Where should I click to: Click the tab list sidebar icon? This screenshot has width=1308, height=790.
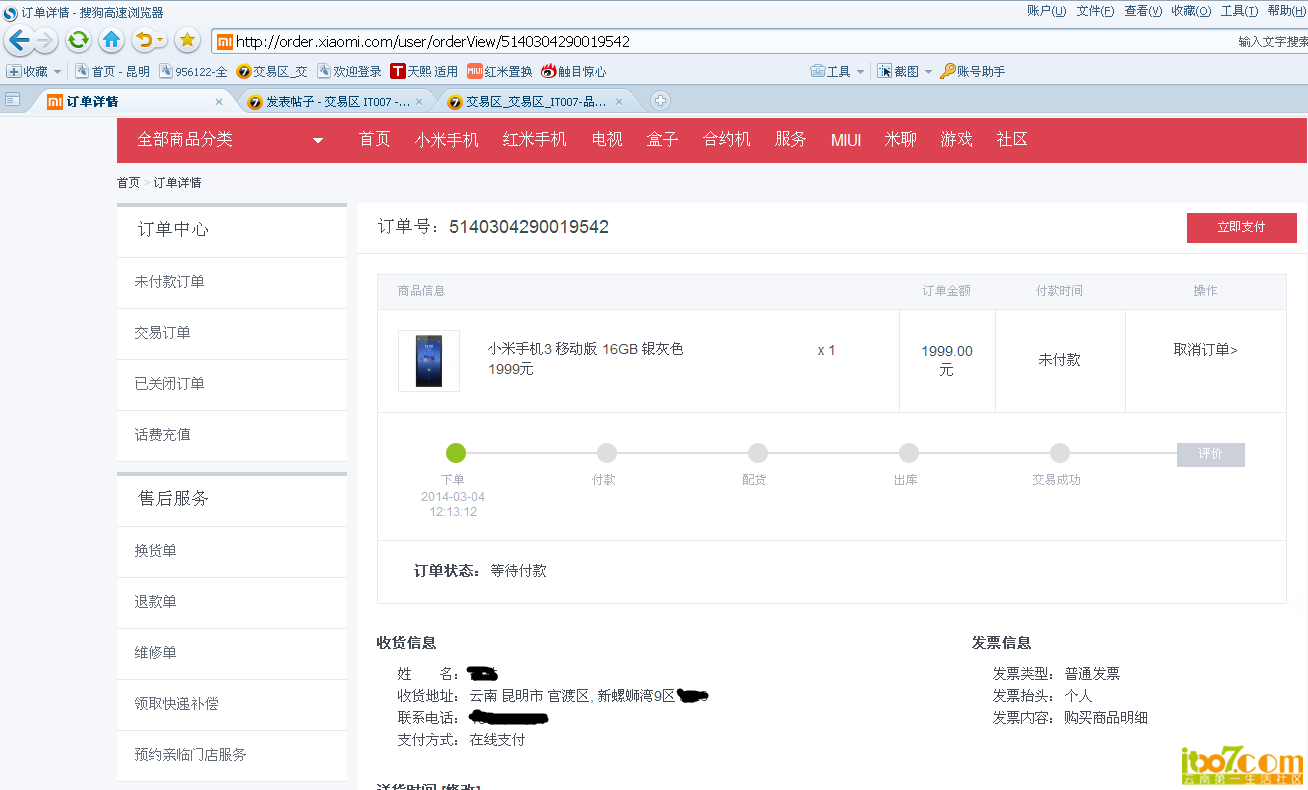12,100
